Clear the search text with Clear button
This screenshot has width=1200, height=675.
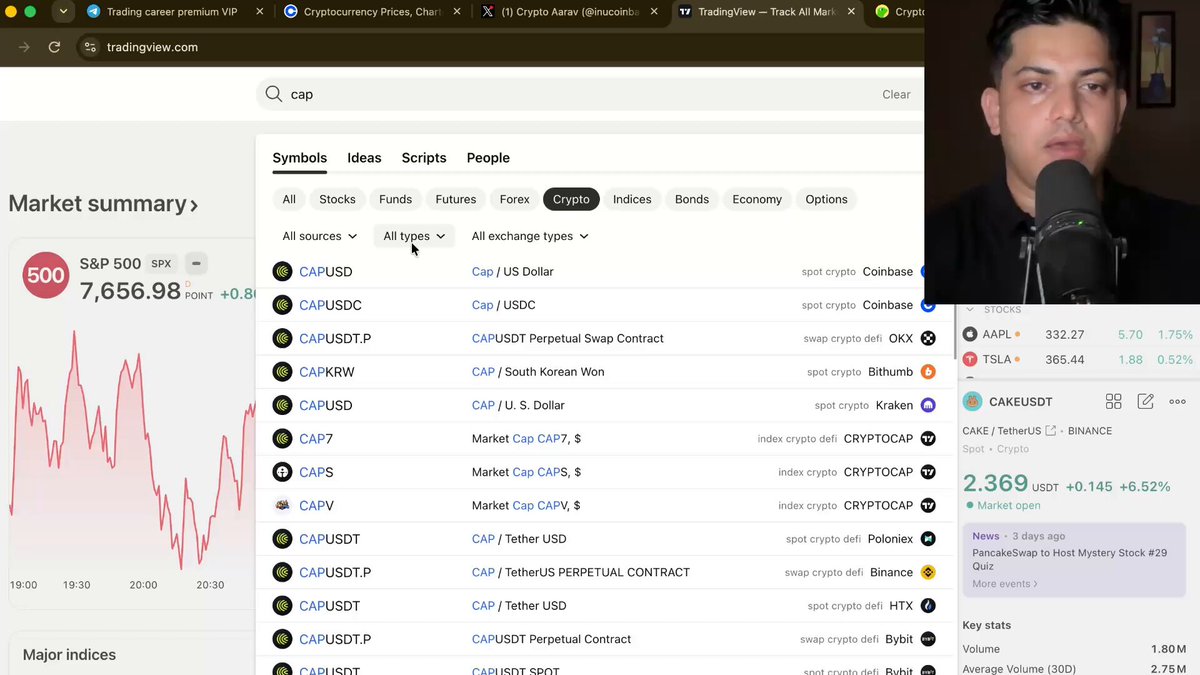point(896,94)
